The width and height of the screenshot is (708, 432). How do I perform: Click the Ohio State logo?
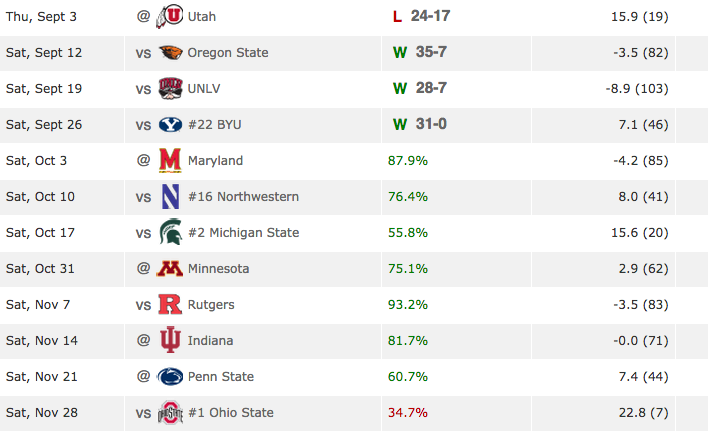[170, 413]
